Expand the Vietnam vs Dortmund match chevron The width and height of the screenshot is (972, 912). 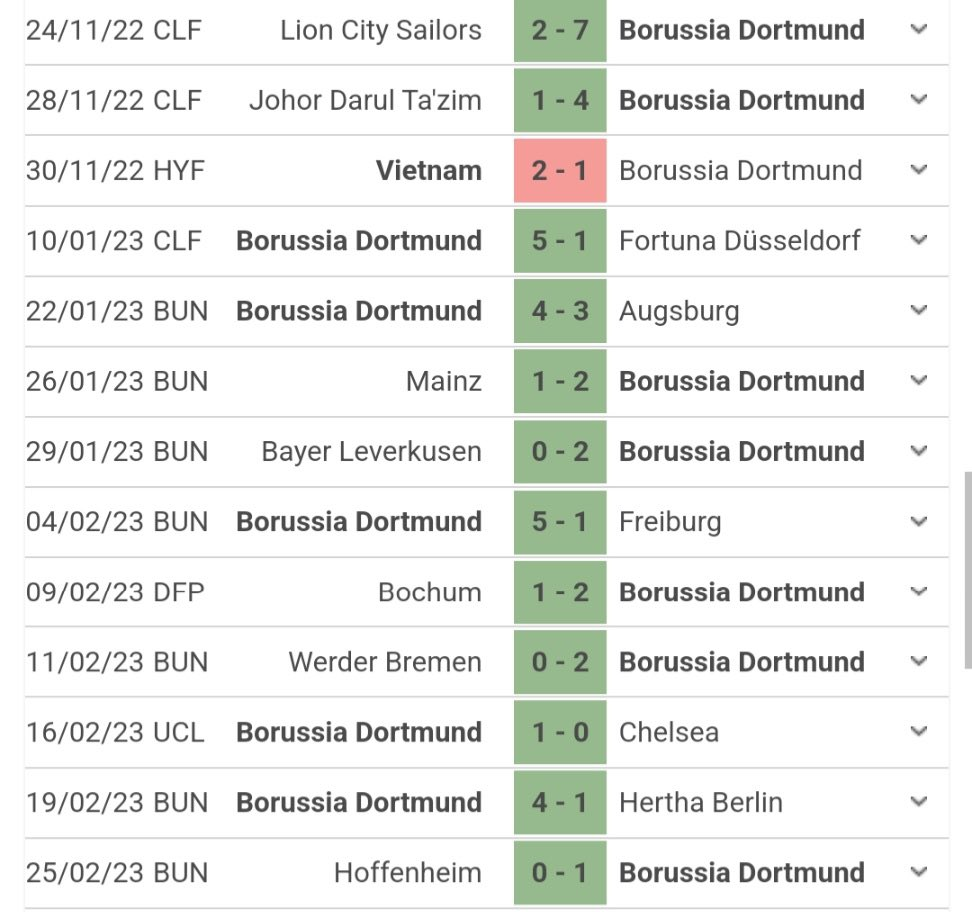919,170
